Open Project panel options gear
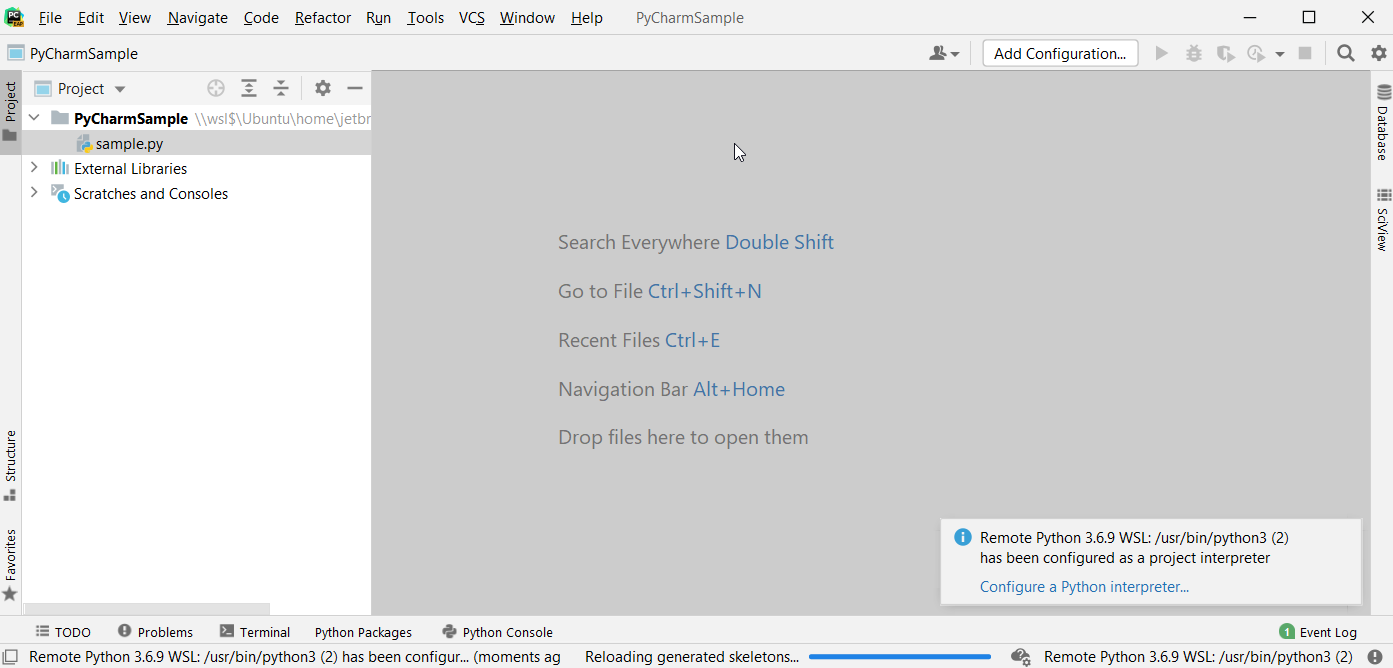The image size is (1393, 668). (322, 88)
